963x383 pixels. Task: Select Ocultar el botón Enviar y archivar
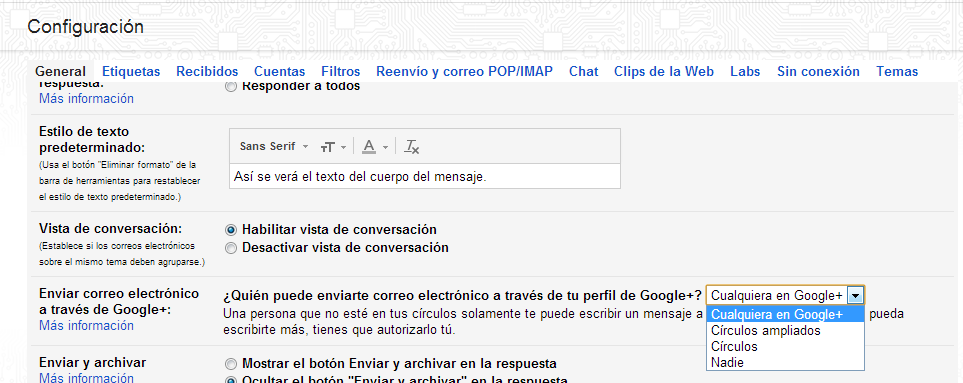click(x=231, y=381)
